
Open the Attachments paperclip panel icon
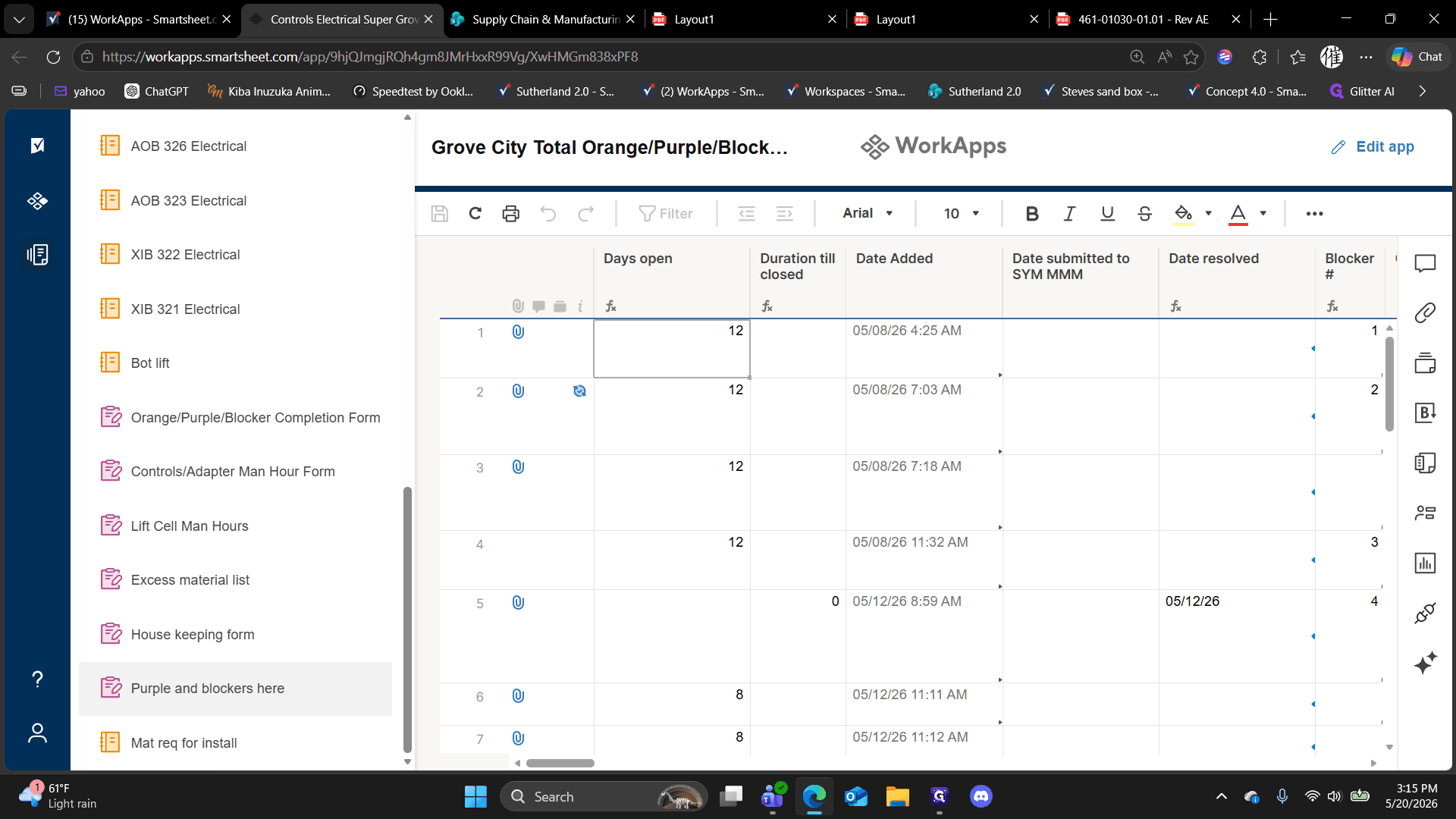coord(1425,312)
